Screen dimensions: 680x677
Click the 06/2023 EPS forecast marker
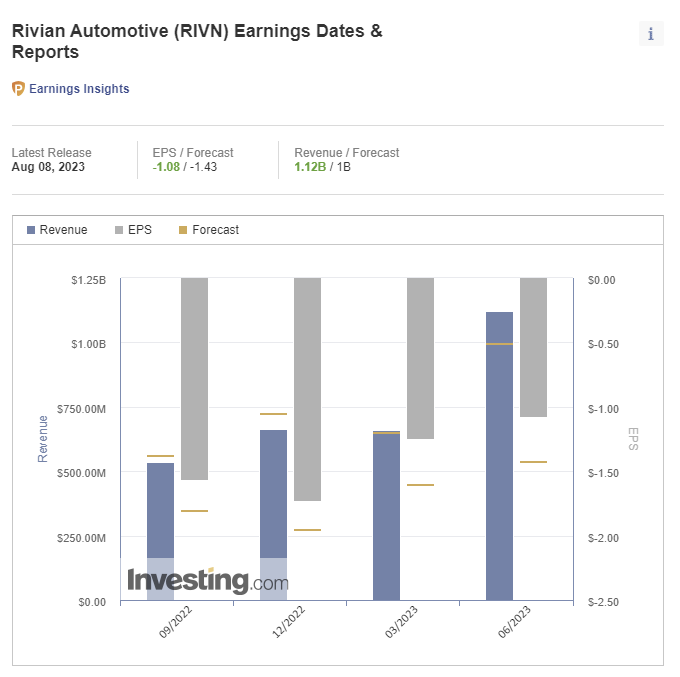pyautogui.click(x=533, y=462)
